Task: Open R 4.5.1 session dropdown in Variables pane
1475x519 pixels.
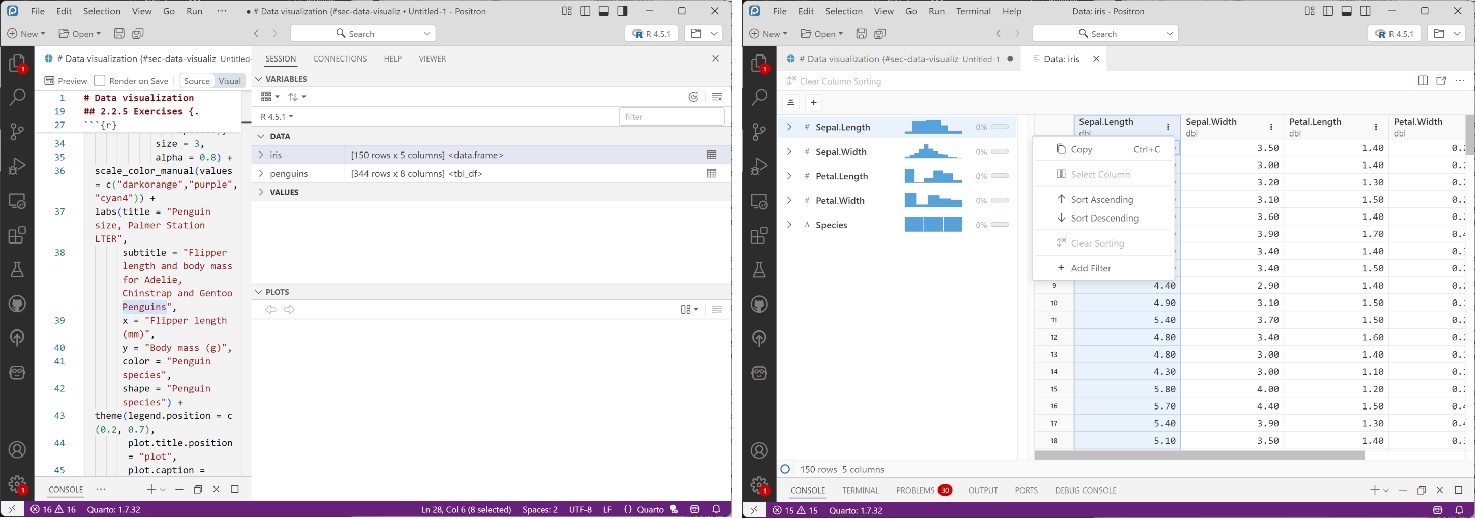Action: click(276, 117)
